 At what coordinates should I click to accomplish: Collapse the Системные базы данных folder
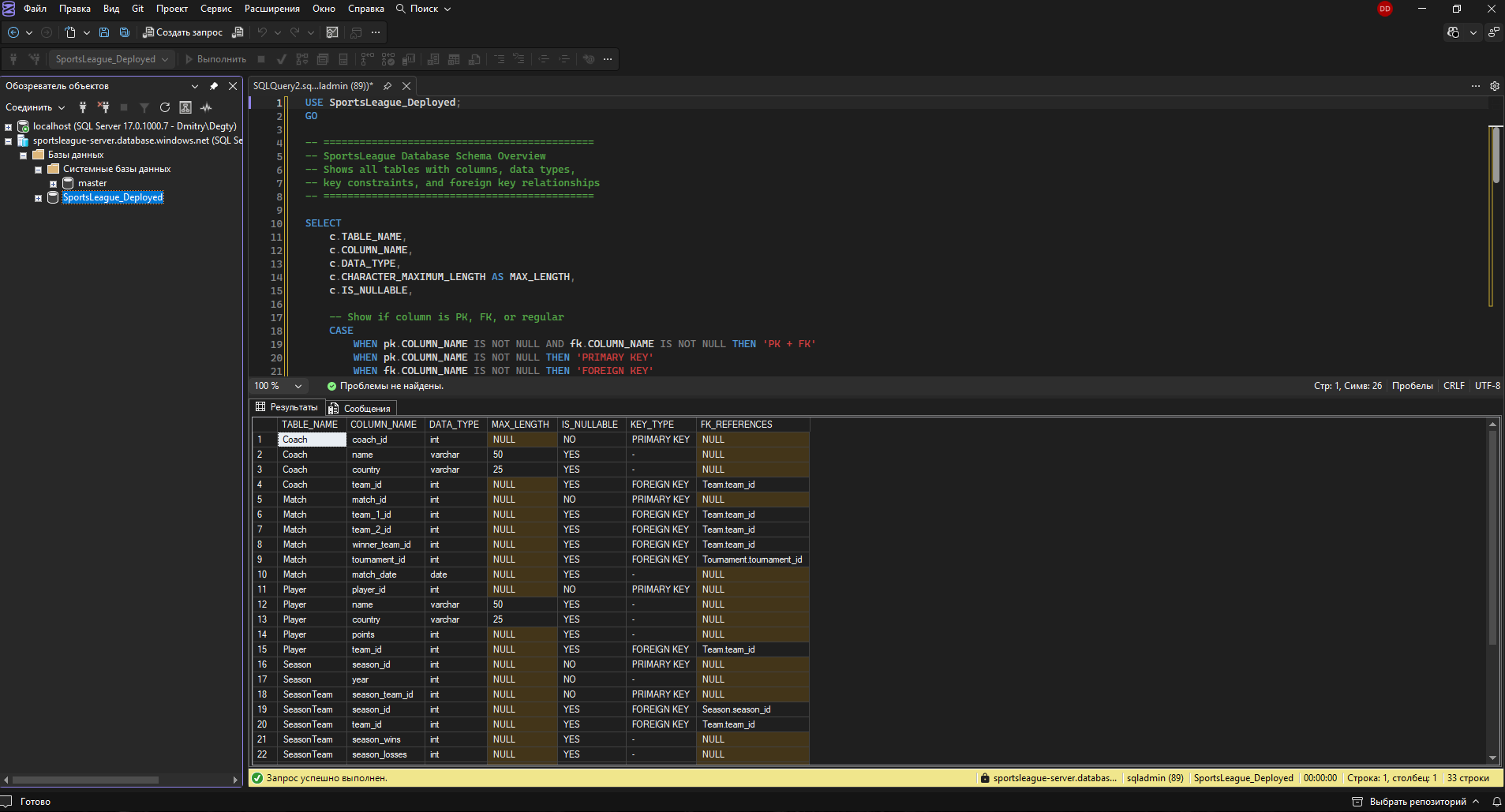38,169
